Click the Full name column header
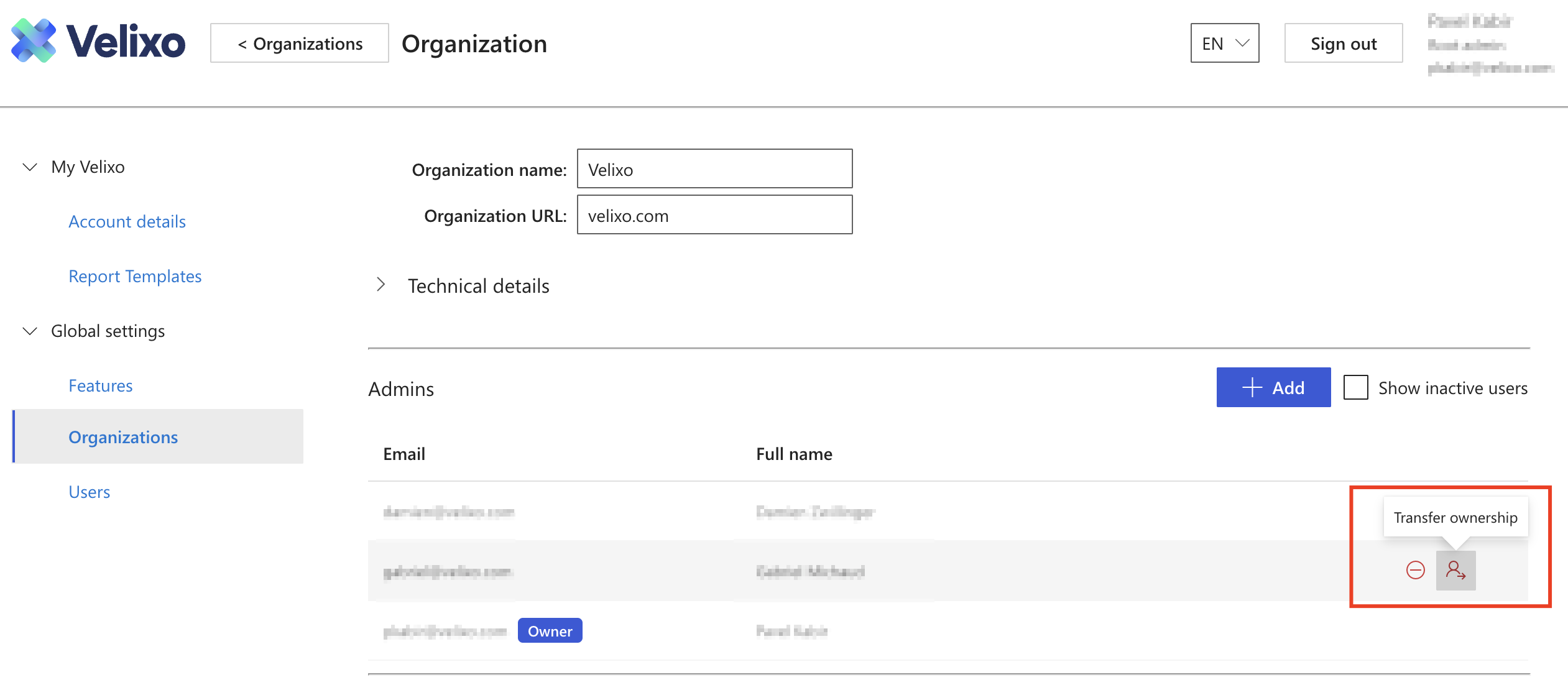 (x=794, y=454)
